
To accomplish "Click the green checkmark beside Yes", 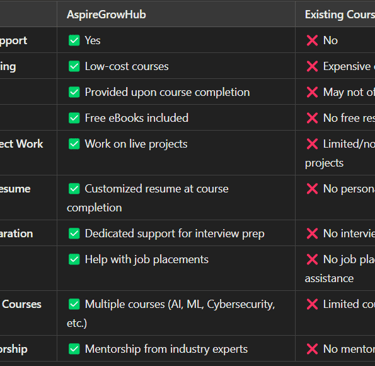I will pos(74,40).
